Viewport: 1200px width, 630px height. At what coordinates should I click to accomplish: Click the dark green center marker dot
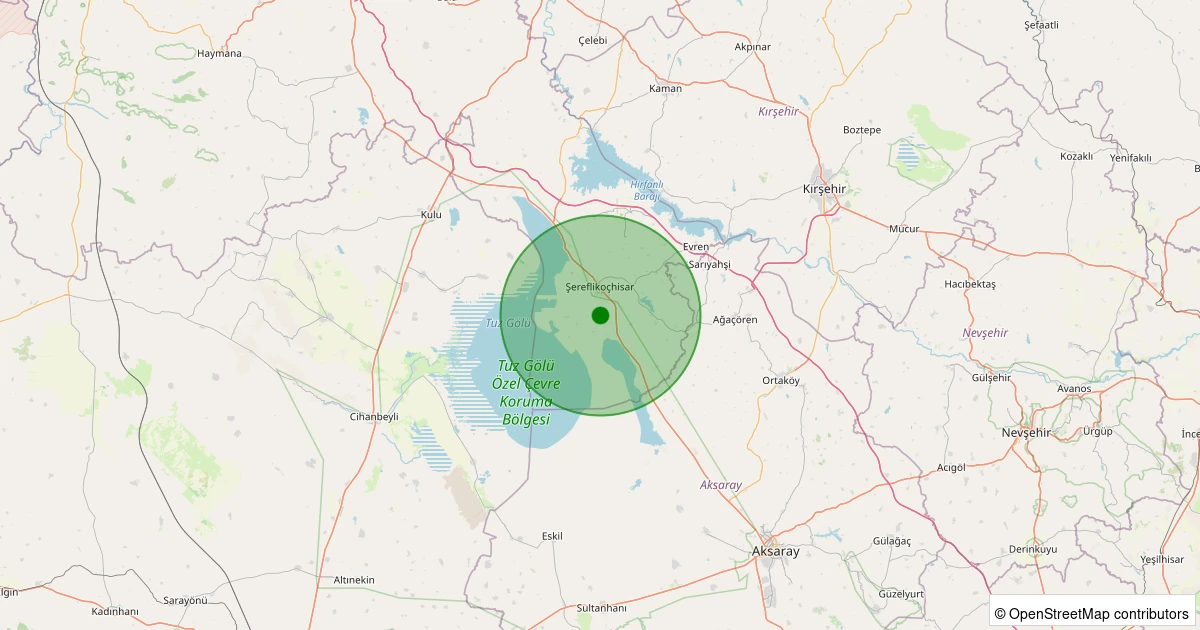[600, 315]
